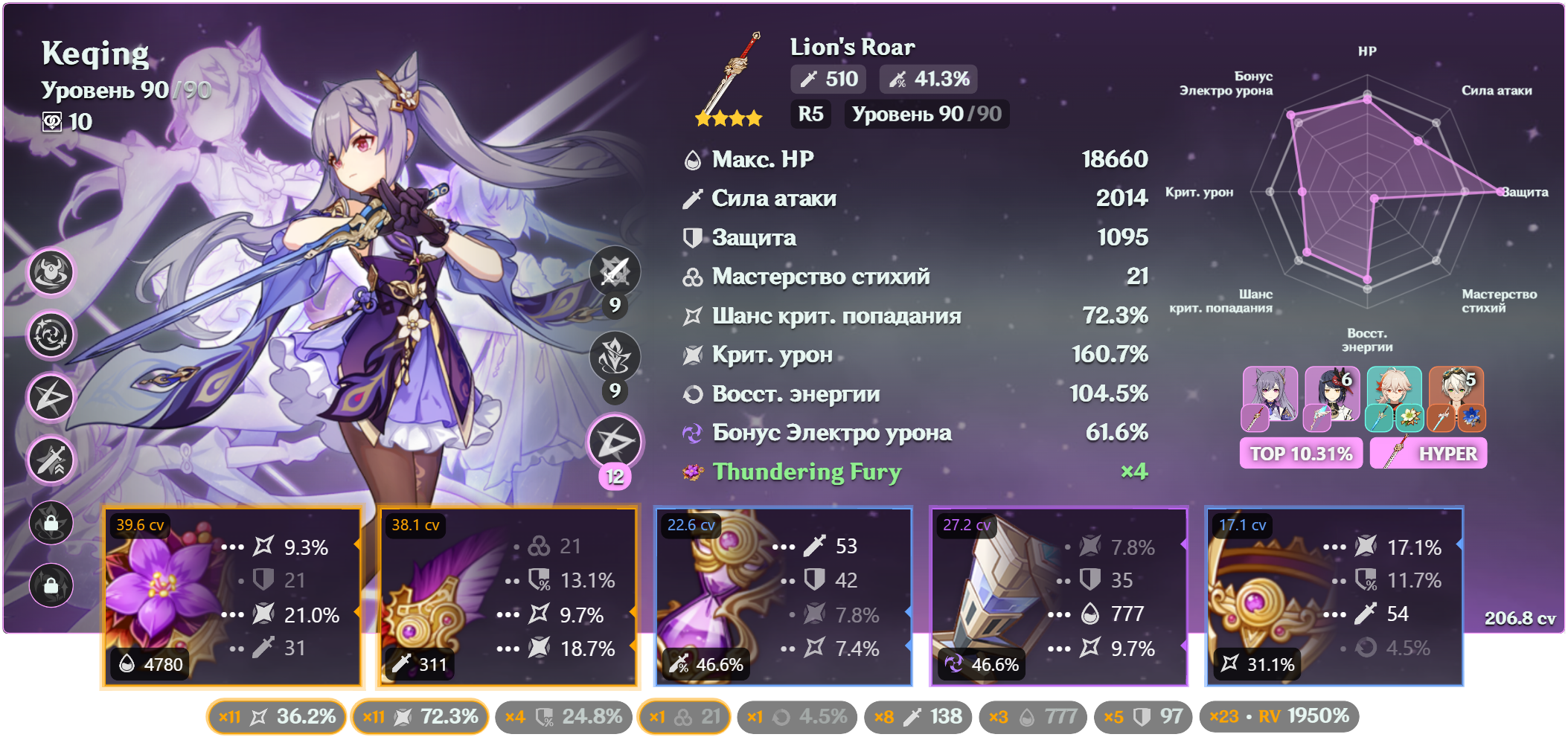Screen dimensions: 1568x740
Task: Click the HYPER build label button
Action: [1429, 454]
